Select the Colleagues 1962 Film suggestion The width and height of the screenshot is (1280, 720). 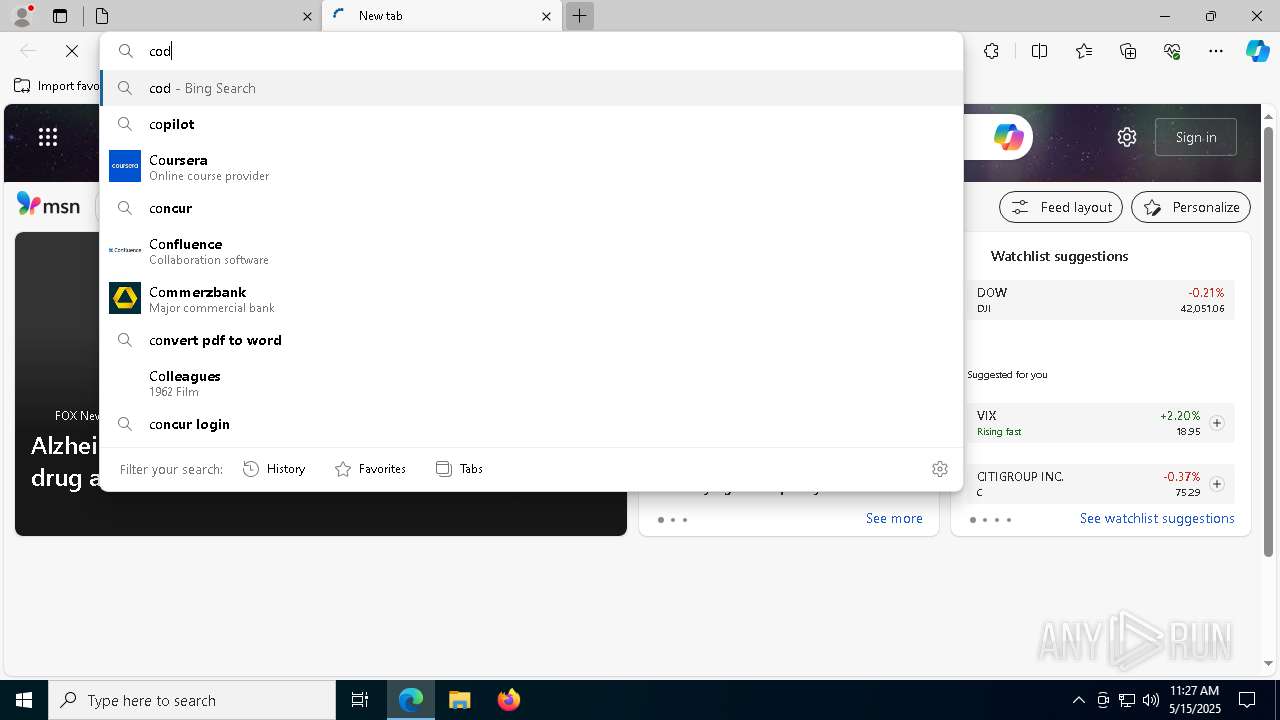(x=531, y=383)
